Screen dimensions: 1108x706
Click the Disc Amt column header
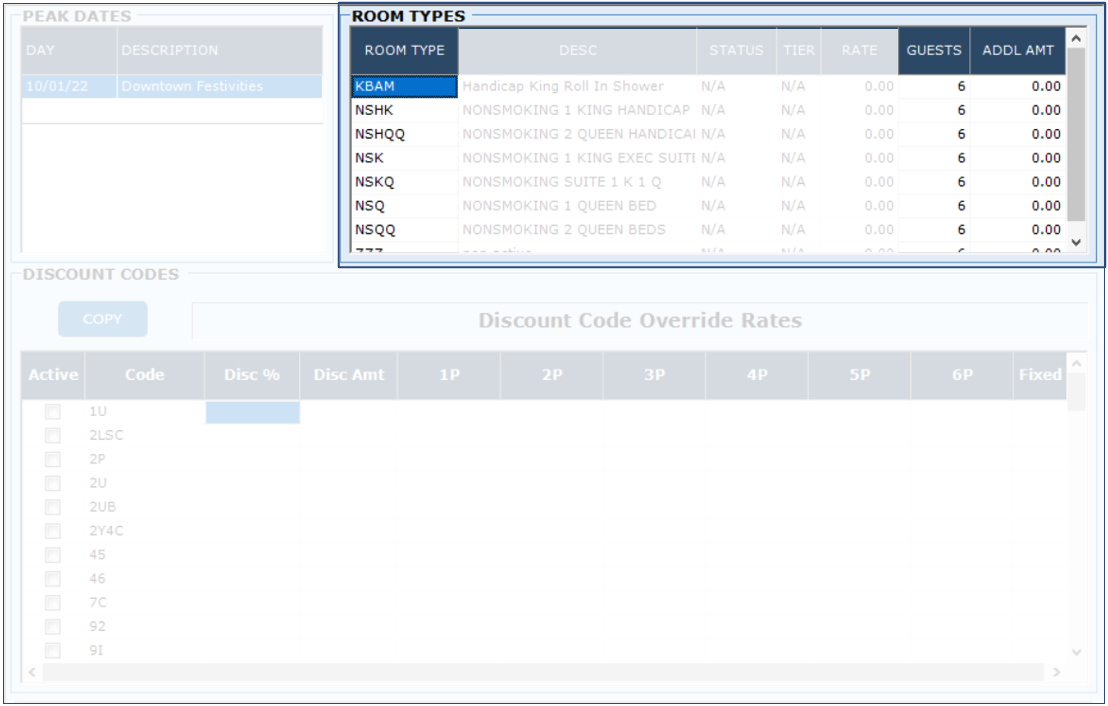pyautogui.click(x=348, y=375)
